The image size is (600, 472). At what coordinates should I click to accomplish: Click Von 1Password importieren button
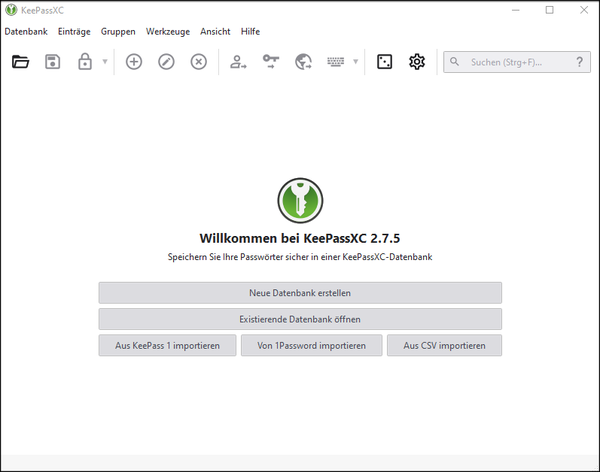[x=311, y=346]
